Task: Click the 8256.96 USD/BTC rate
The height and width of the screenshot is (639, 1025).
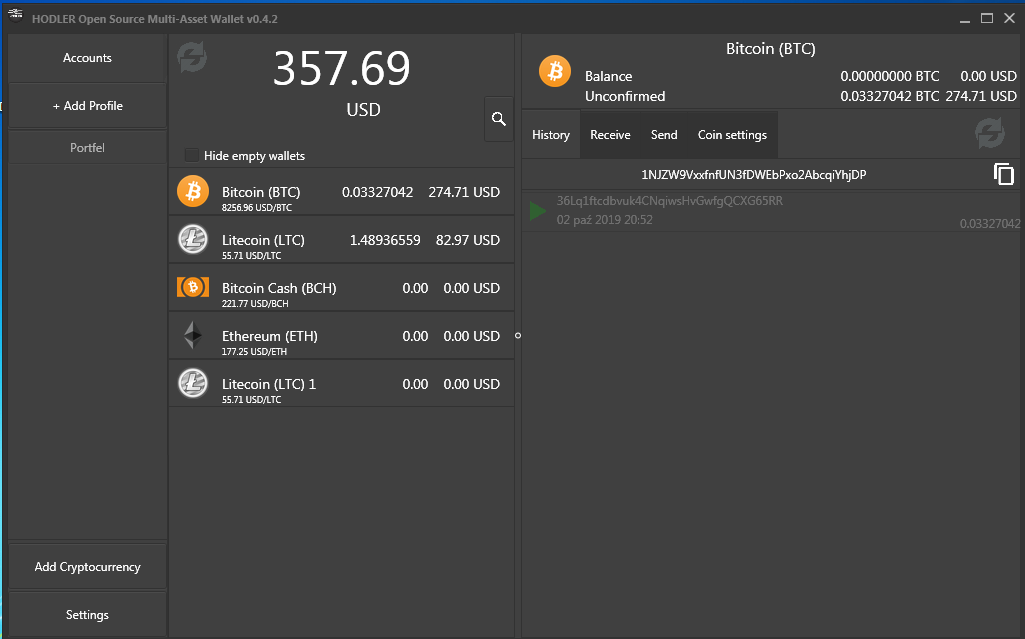Action: point(257,208)
